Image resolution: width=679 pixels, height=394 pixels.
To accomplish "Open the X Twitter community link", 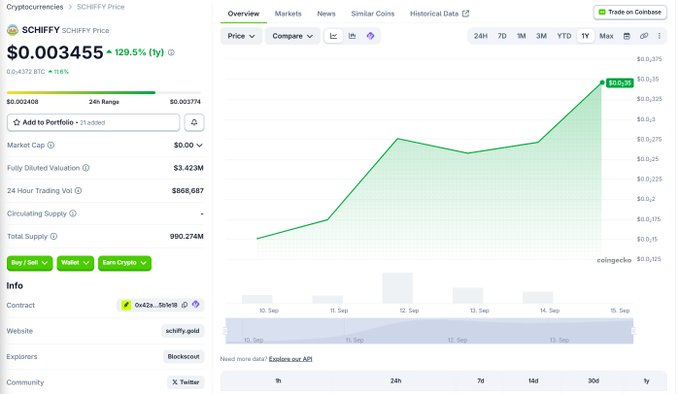I will point(186,382).
